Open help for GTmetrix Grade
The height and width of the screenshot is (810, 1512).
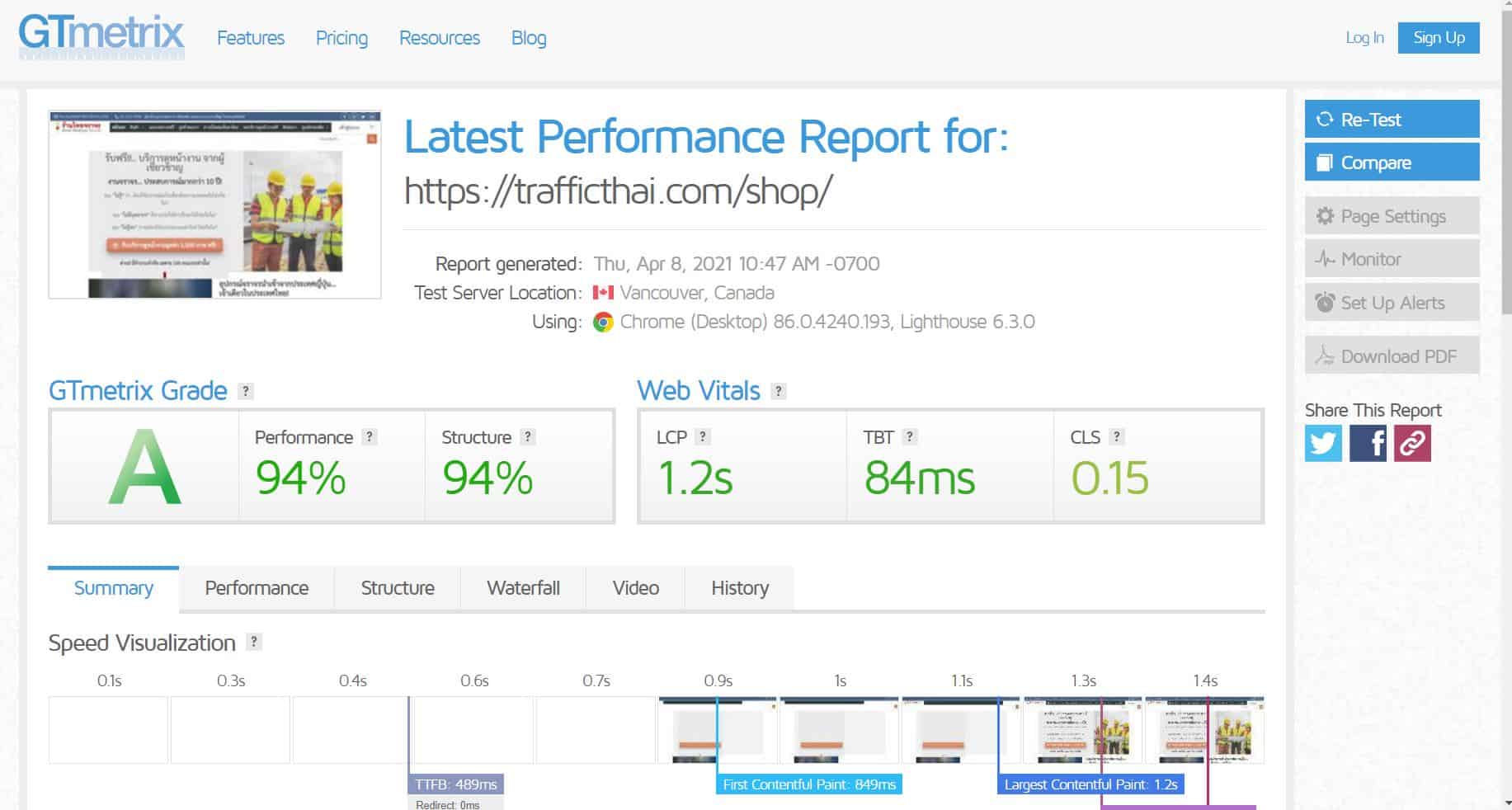point(245,391)
